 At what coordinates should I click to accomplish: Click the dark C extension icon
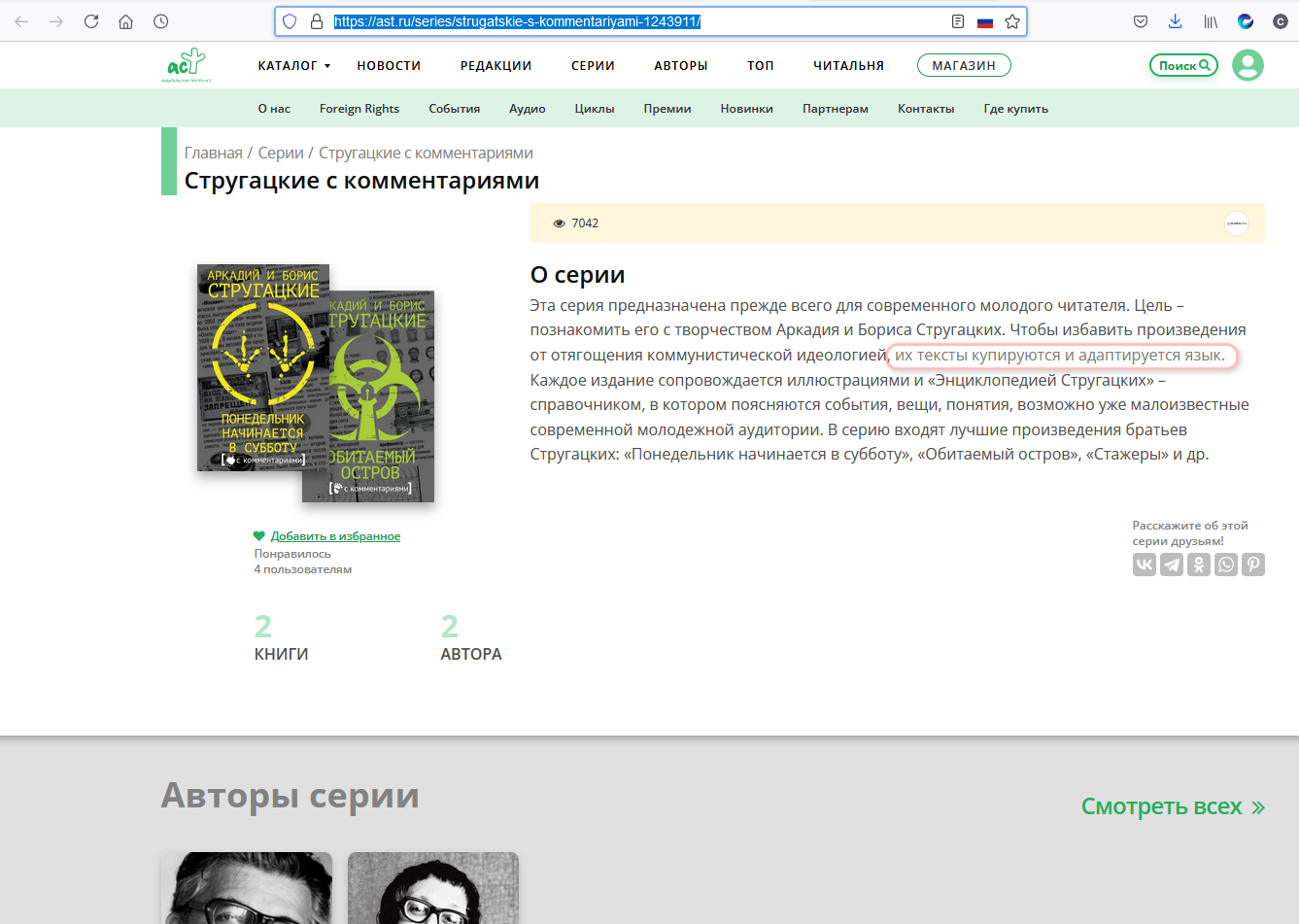pos(1281,21)
